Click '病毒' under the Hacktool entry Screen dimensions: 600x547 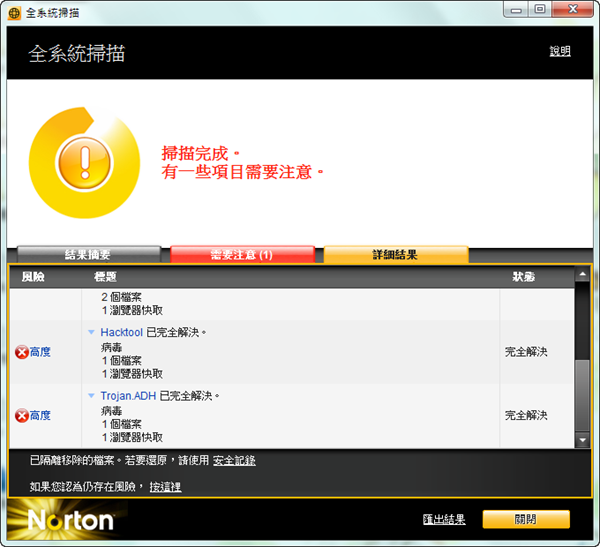point(111,348)
